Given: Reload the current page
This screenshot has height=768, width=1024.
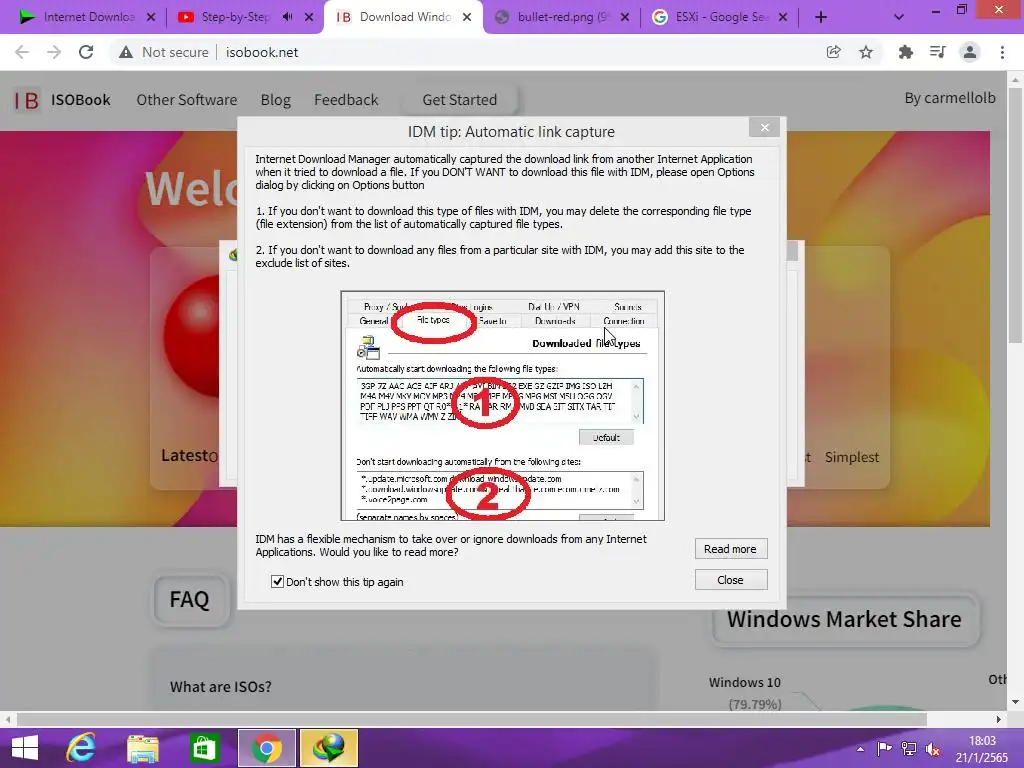Looking at the screenshot, I should click(x=86, y=52).
